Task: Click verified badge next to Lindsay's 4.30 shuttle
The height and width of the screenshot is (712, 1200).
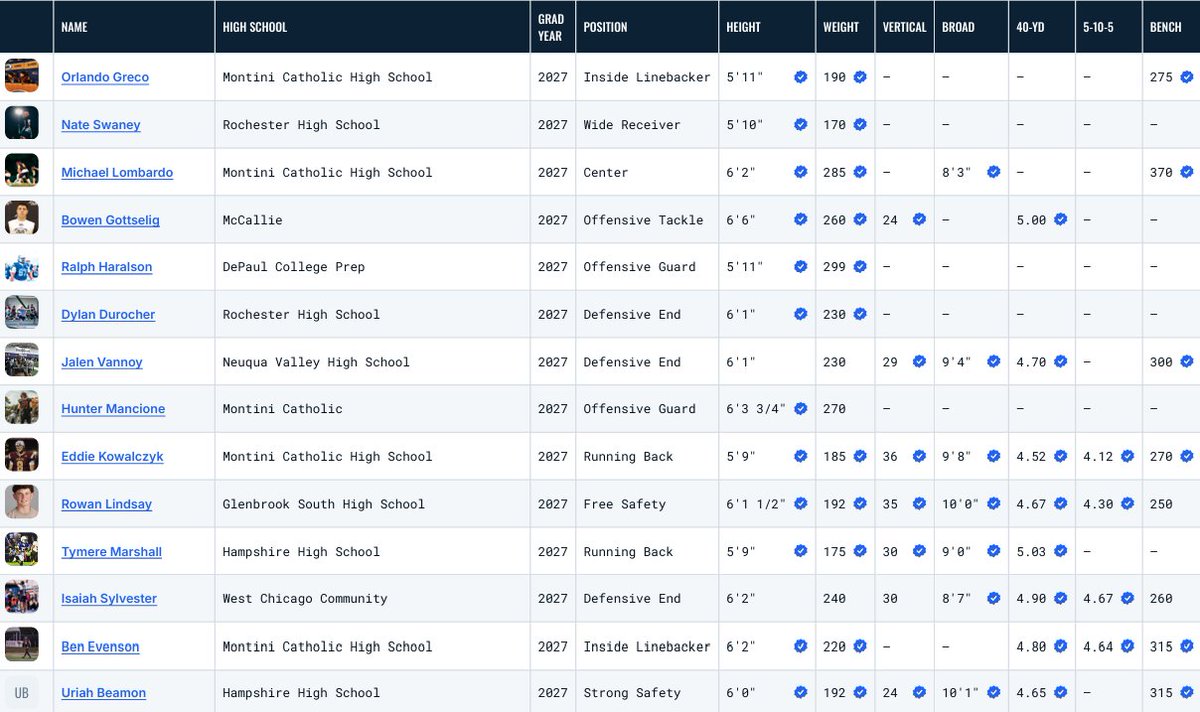Action: tap(1127, 504)
